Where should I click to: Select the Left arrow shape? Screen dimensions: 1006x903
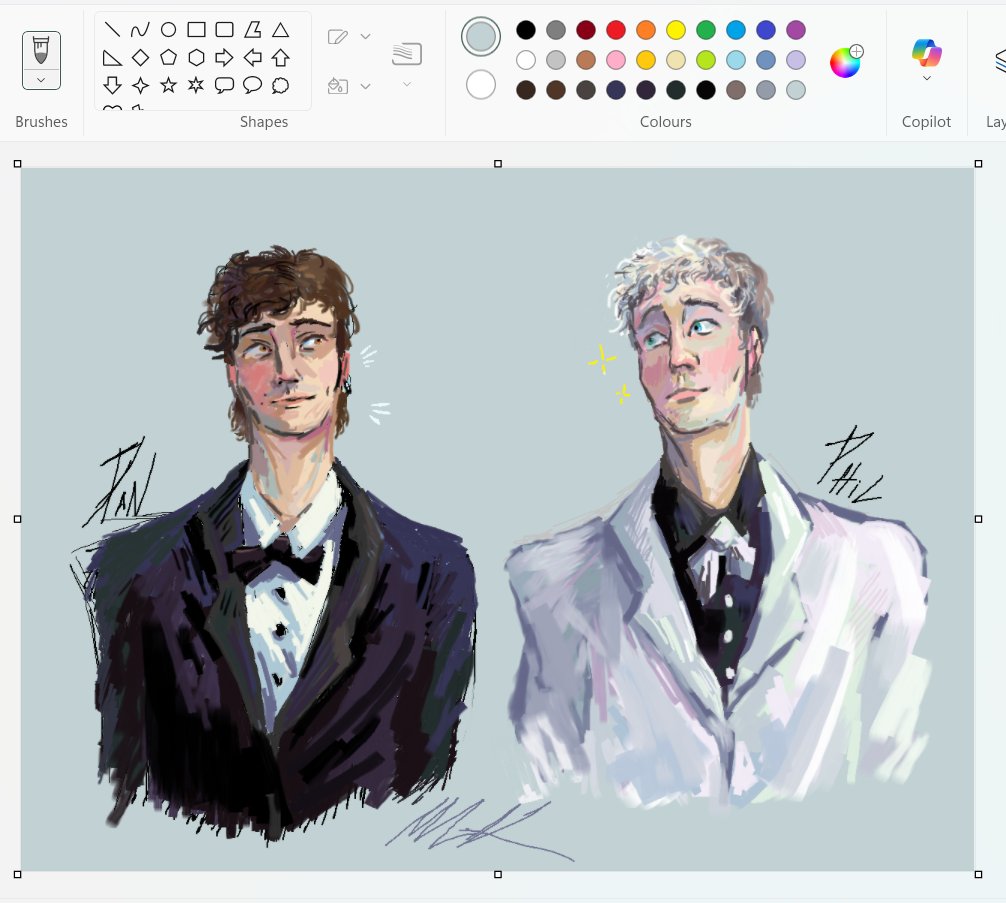pos(253,58)
